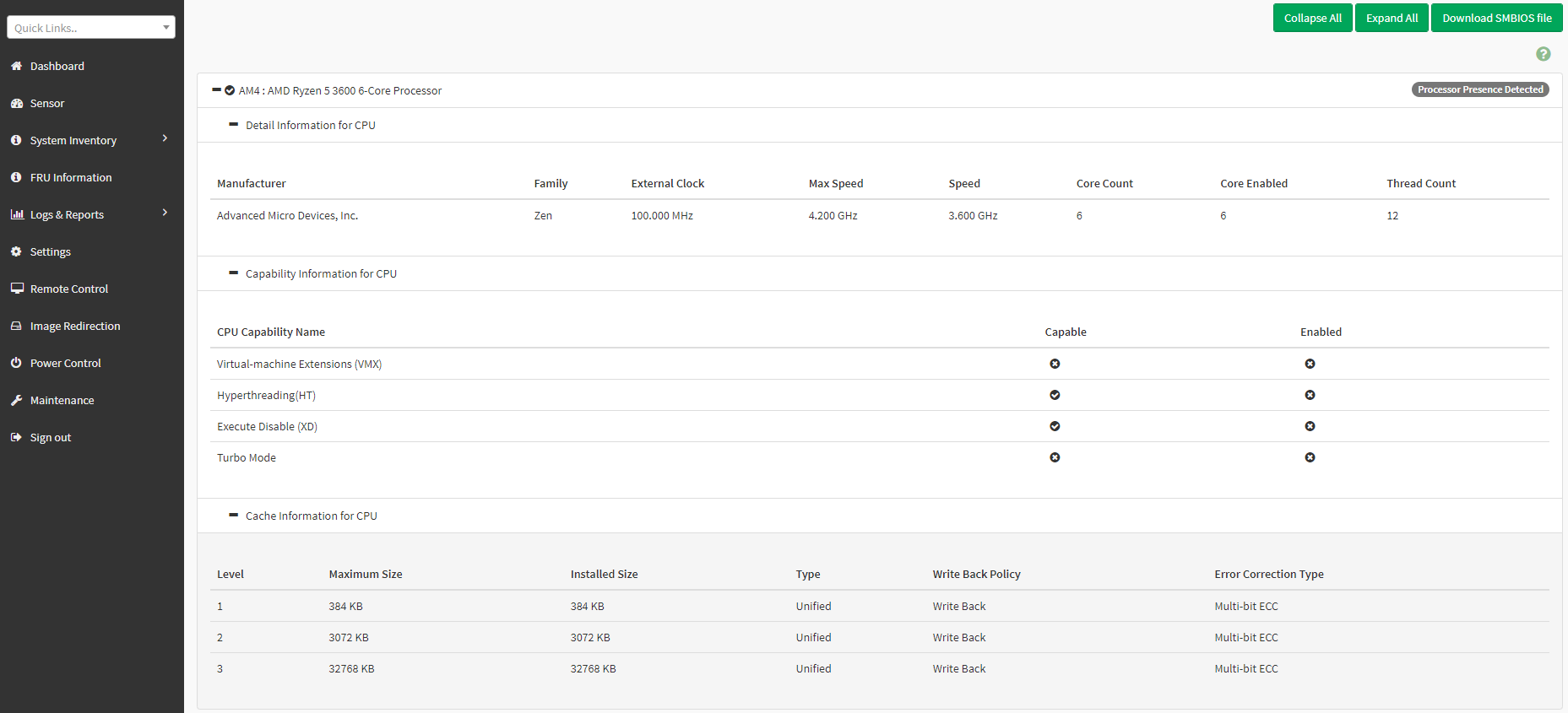Screen dimensions: 1568x713
Task: Click the Power Control power icon
Action: click(16, 363)
